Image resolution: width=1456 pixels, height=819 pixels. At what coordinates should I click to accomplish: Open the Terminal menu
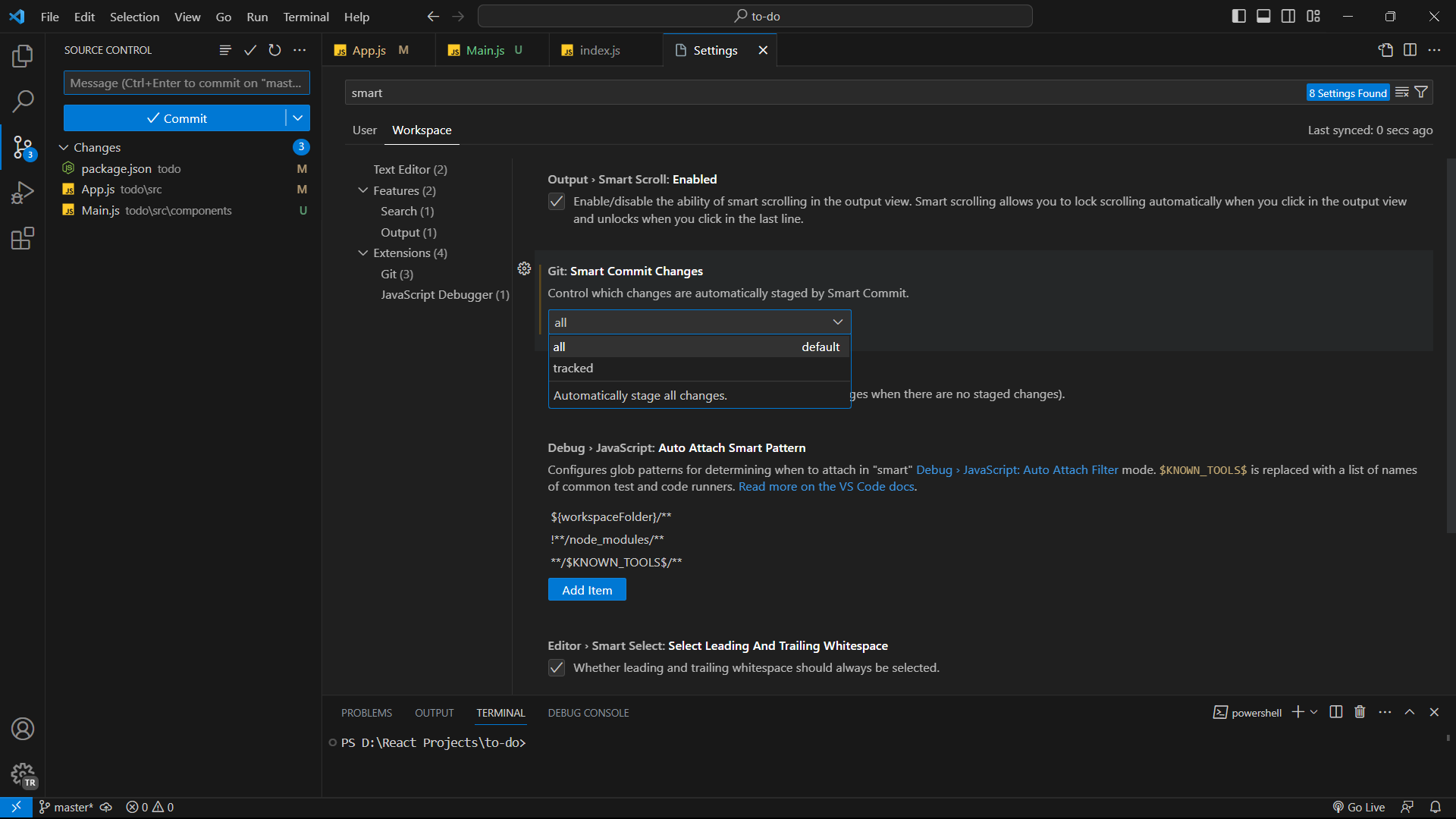[x=306, y=16]
